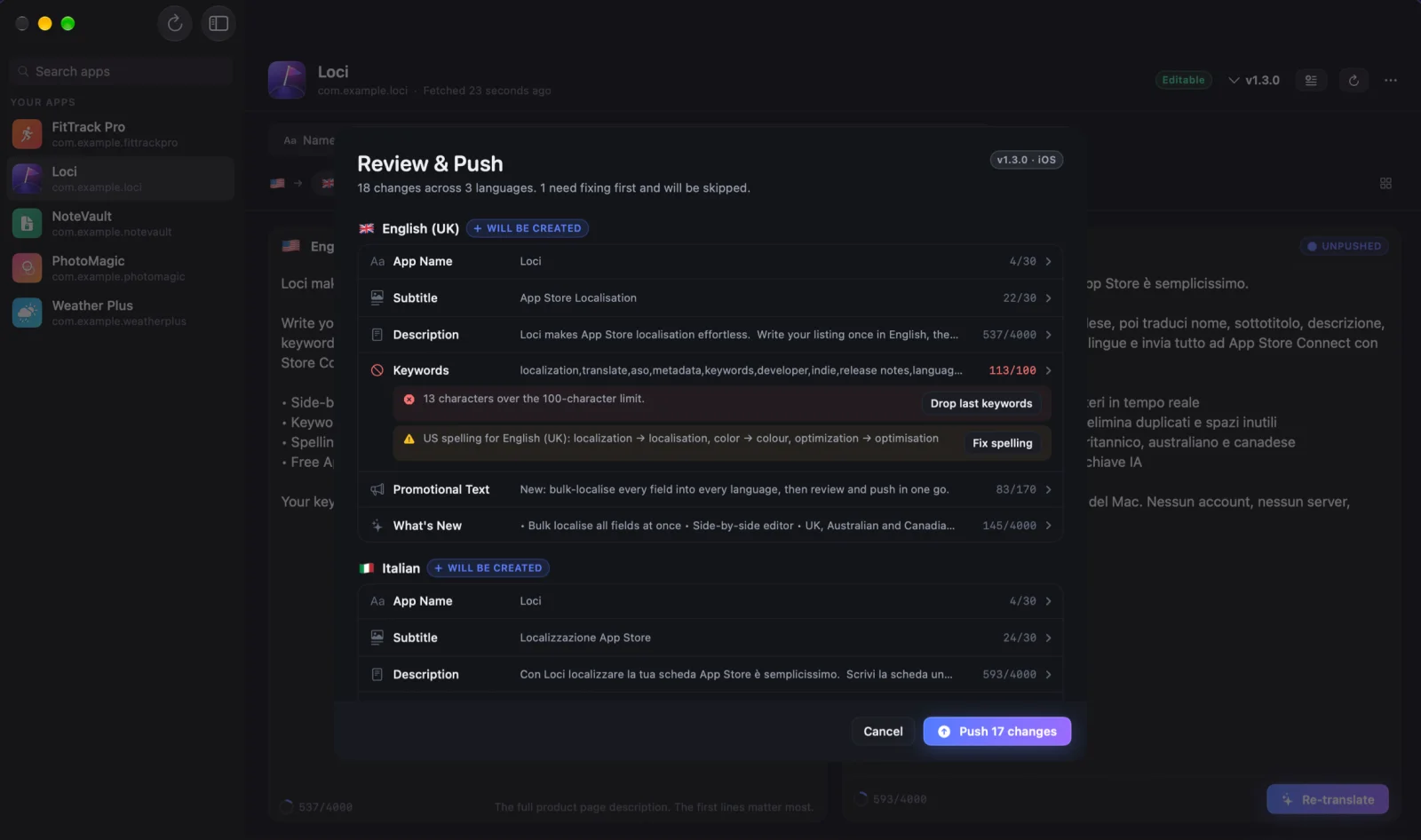Select Loci in the apps sidebar
This screenshot has width=1421, height=840.
pyautogui.click(x=121, y=178)
